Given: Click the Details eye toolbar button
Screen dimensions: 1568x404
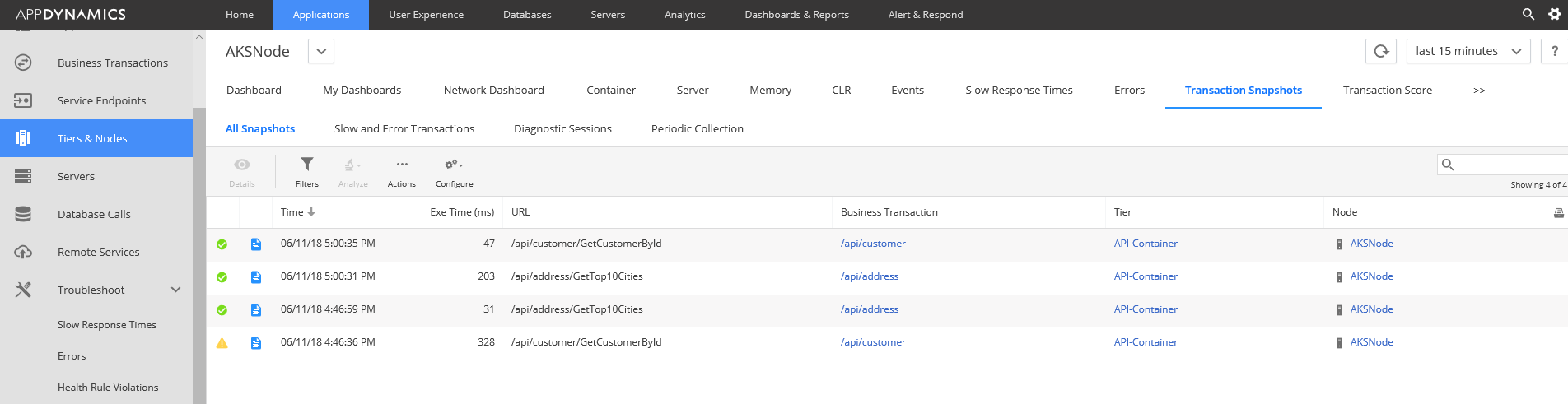Looking at the screenshot, I should tap(242, 172).
